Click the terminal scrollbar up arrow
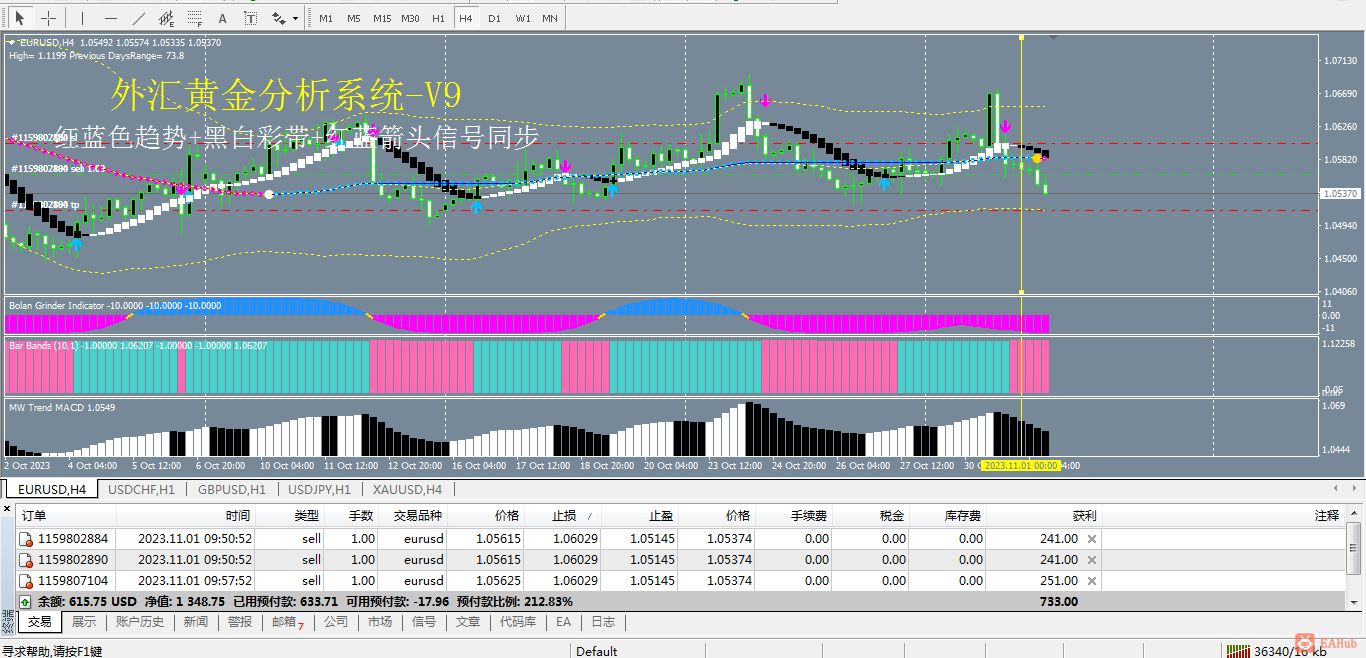The image size is (1366, 658). point(1354,514)
